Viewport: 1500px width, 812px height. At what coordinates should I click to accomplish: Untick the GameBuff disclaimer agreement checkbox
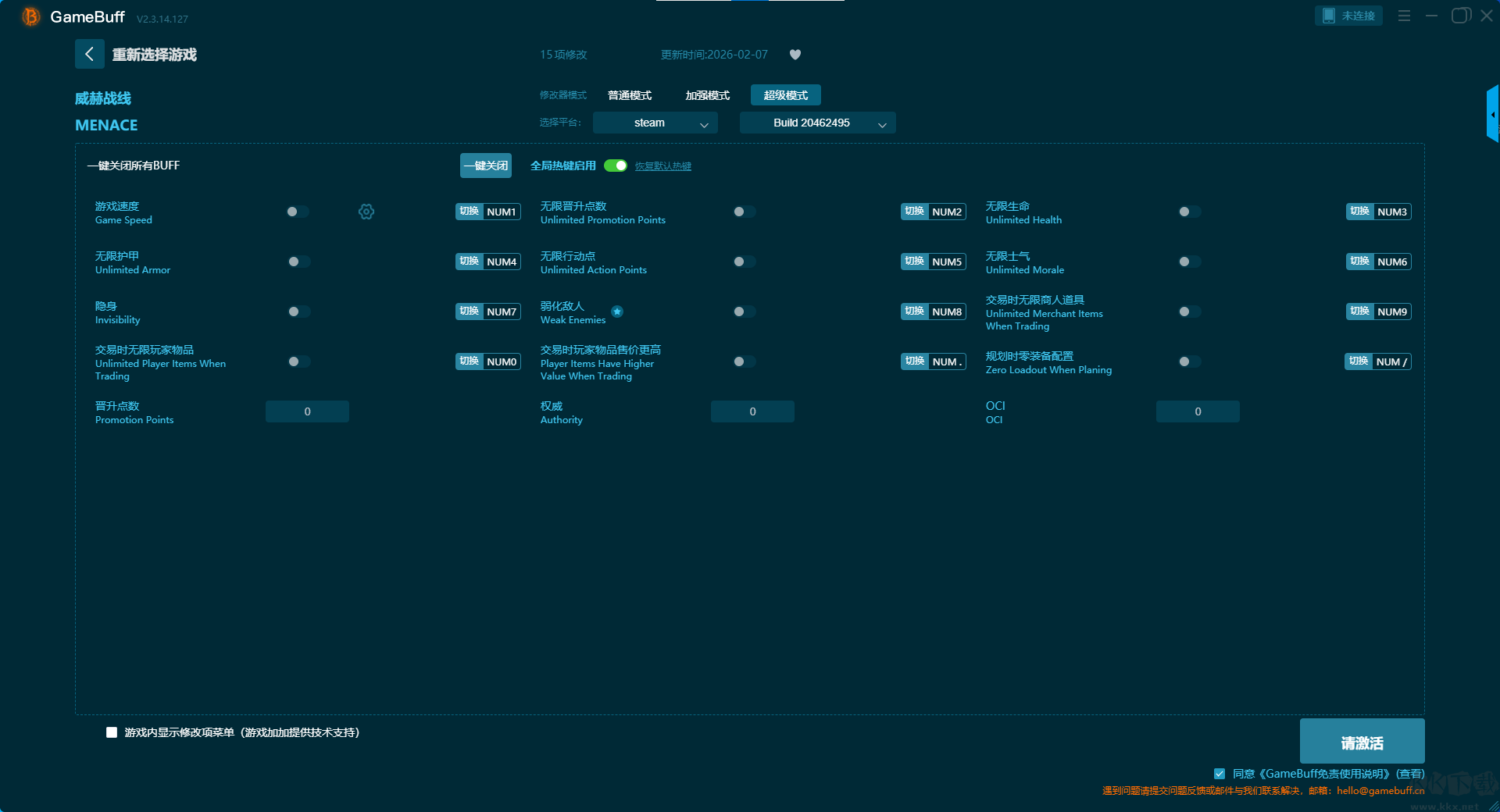pos(1219,774)
